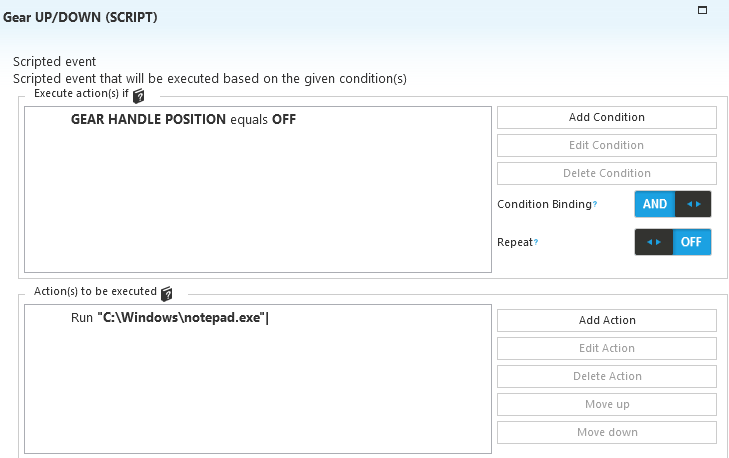Open the help book icon beside Action(s) to be executed
Image resolution: width=729 pixels, height=458 pixels.
pyautogui.click(x=166, y=294)
